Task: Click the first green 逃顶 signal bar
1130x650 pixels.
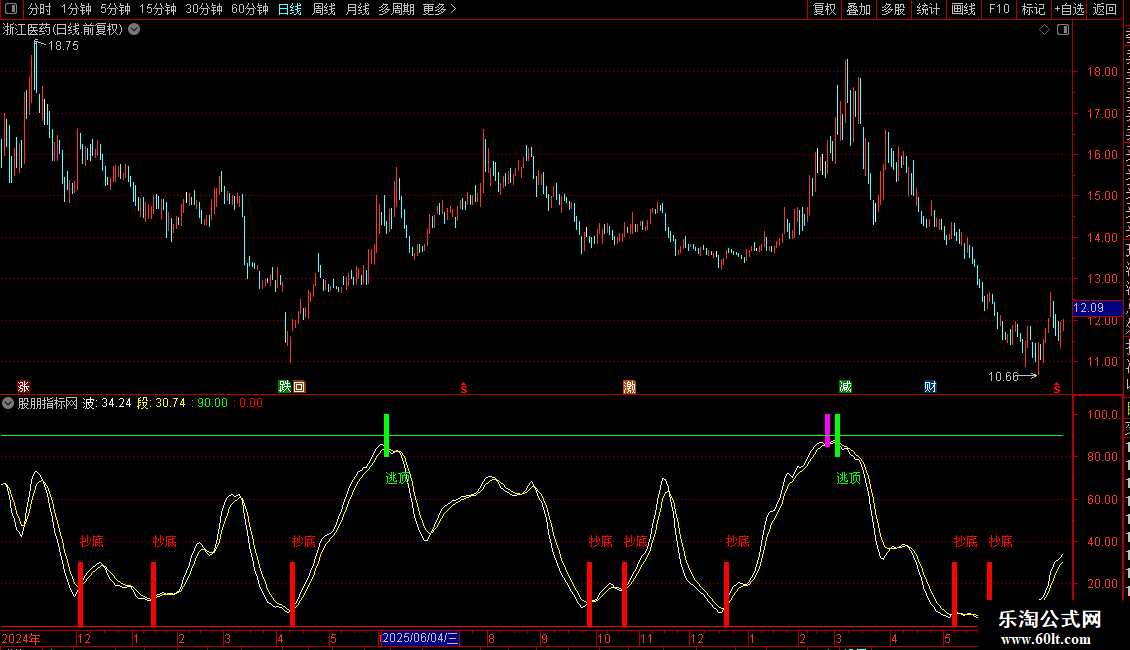Action: tap(387, 435)
